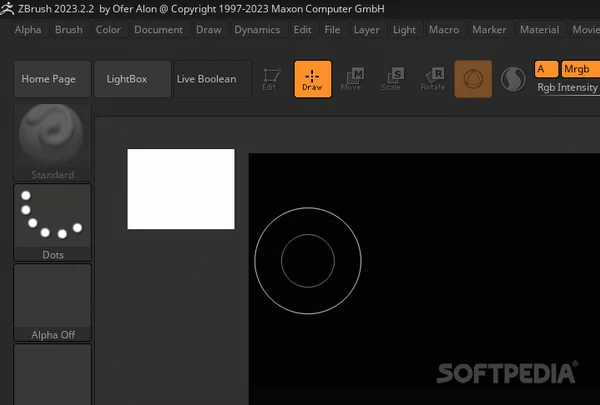This screenshot has height=405, width=600.
Task: Open the Layer menu
Action: (x=367, y=30)
